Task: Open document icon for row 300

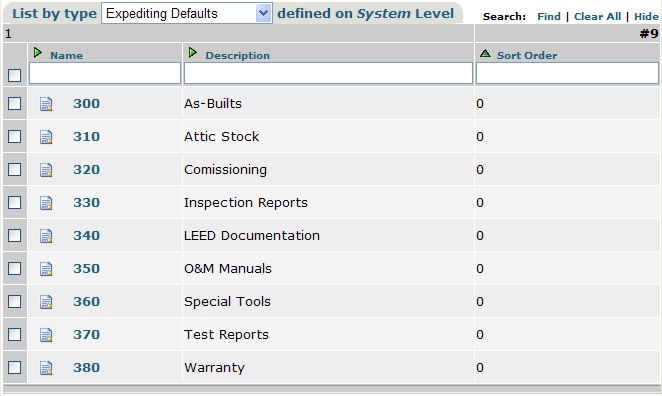Action: point(46,104)
